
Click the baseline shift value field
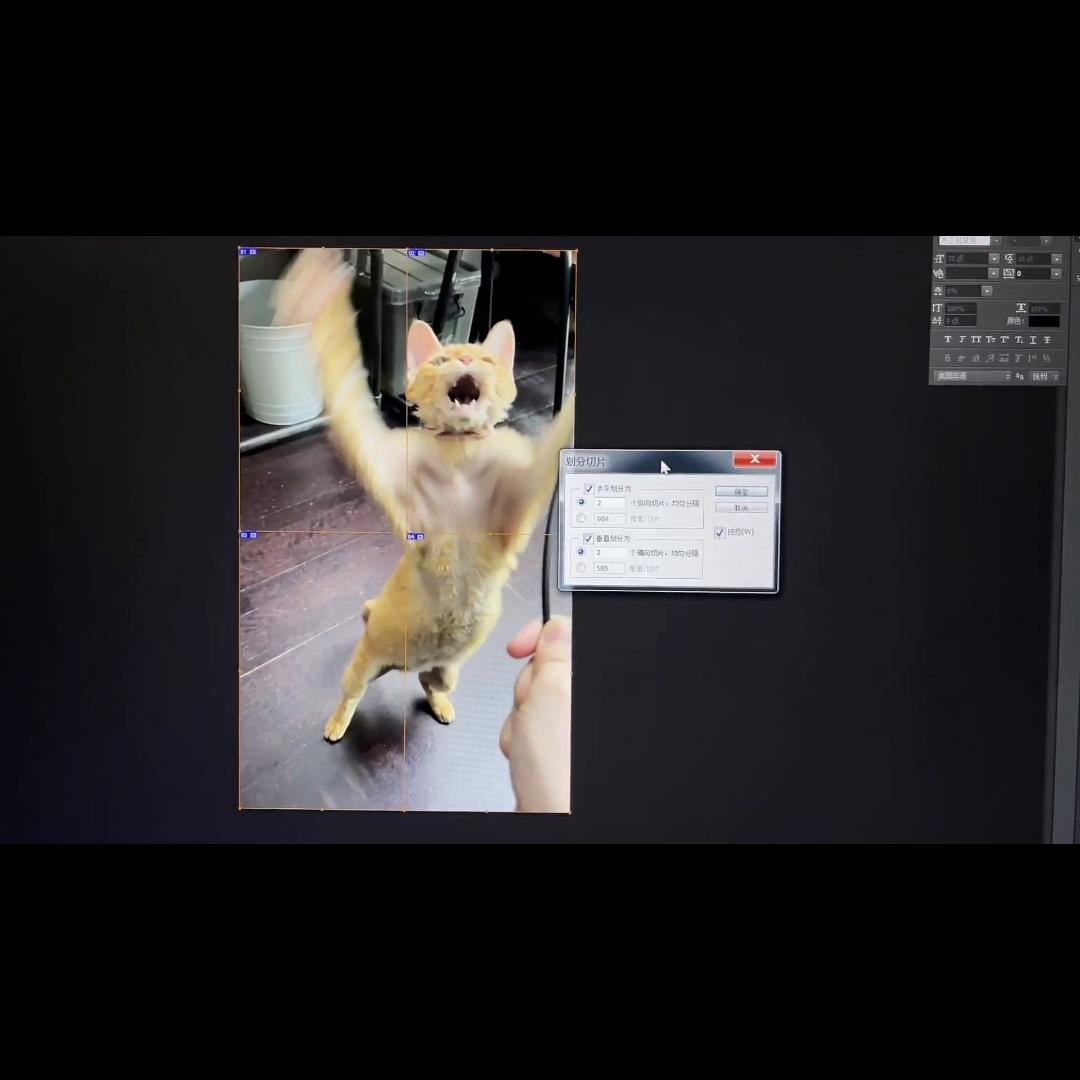tap(960, 321)
